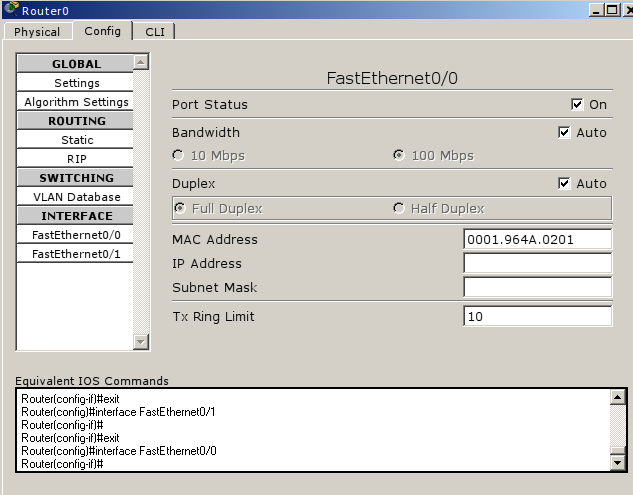
Task: Open the VLAN Database section
Action: 75,197
